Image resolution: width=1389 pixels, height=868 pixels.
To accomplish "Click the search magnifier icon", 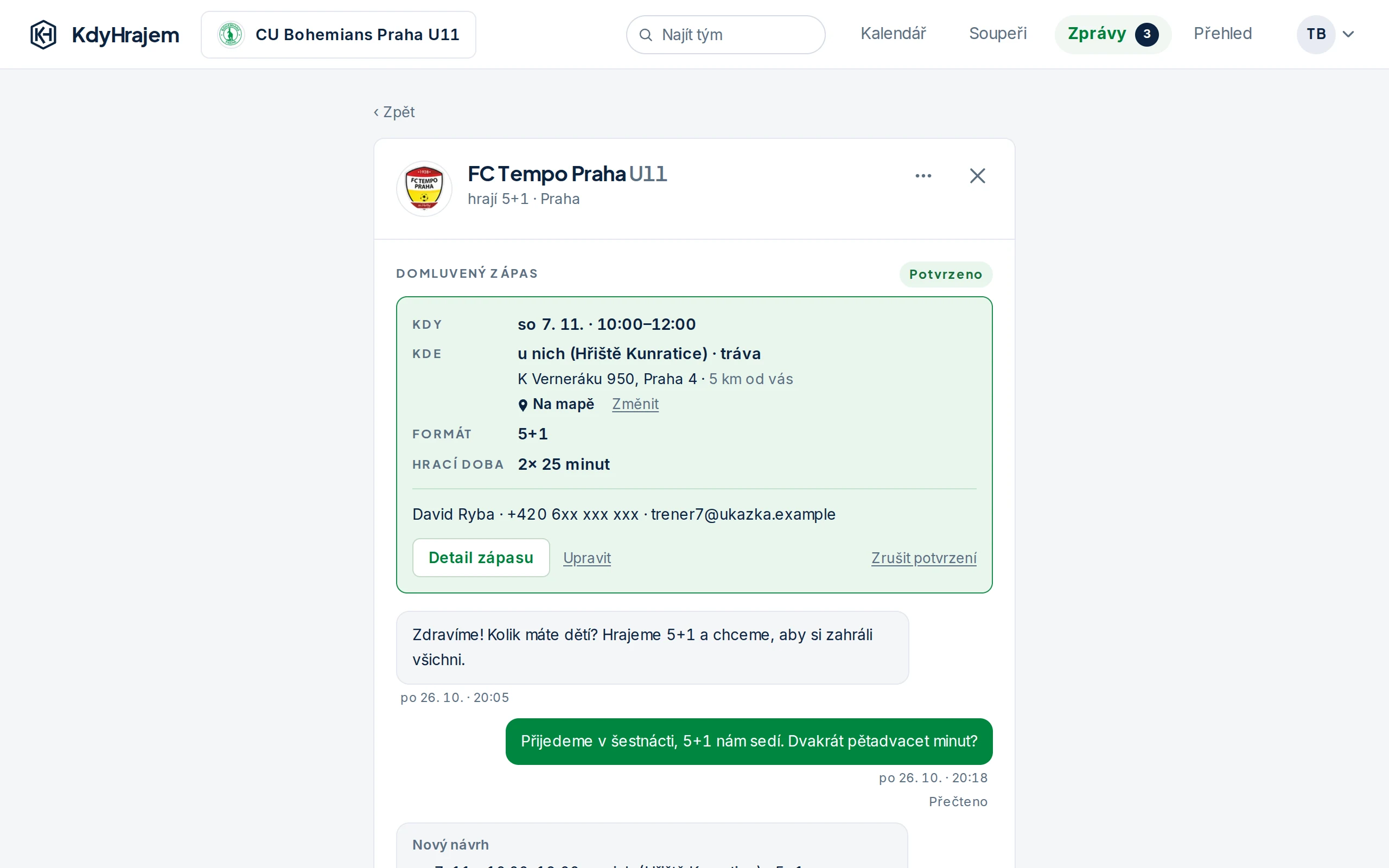I will coord(645,35).
